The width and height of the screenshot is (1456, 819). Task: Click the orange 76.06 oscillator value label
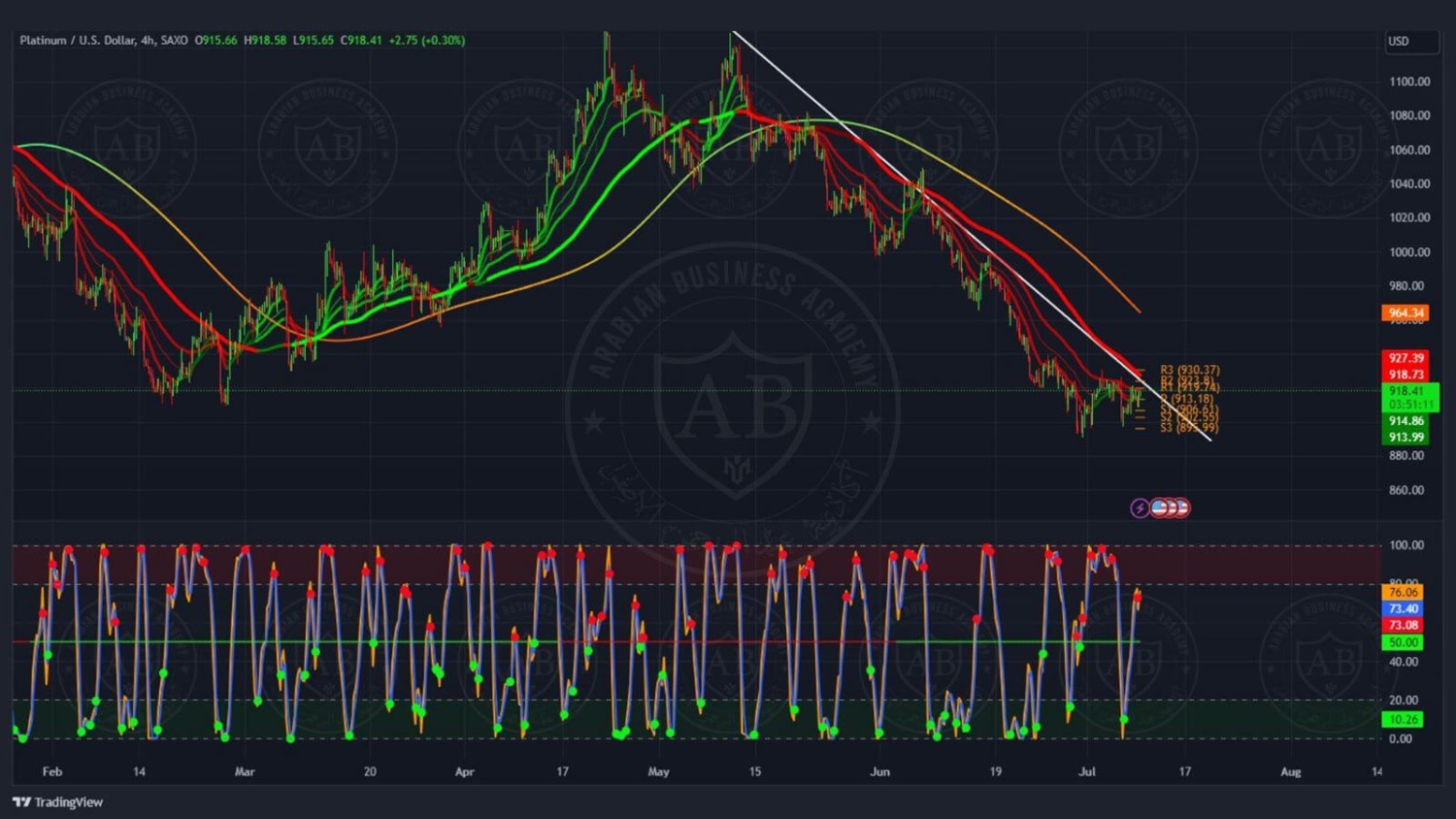(x=1403, y=592)
